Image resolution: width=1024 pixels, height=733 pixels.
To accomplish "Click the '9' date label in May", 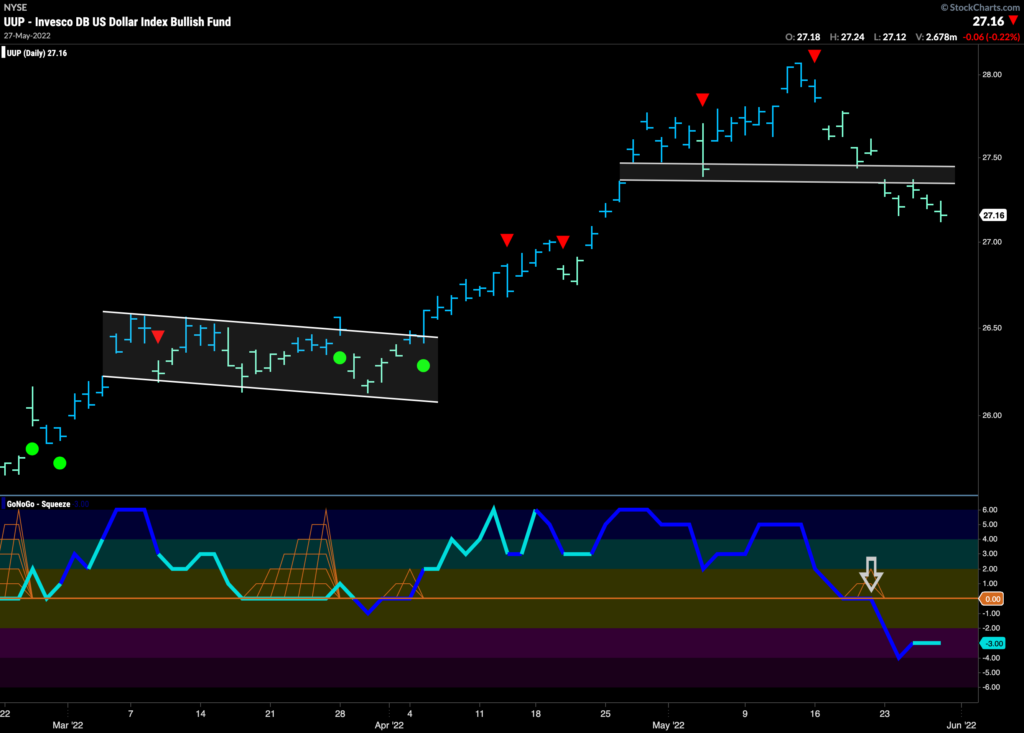I will [744, 713].
